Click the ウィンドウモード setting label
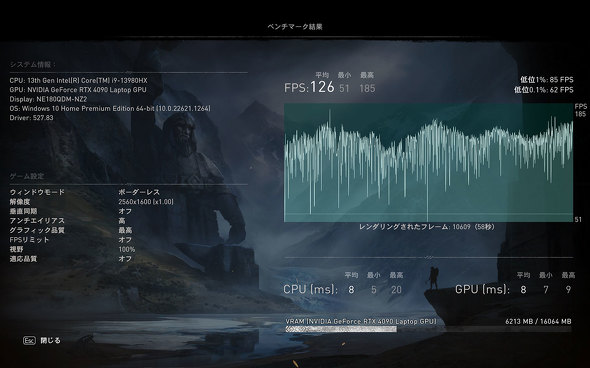The width and height of the screenshot is (590, 368). coord(37,192)
